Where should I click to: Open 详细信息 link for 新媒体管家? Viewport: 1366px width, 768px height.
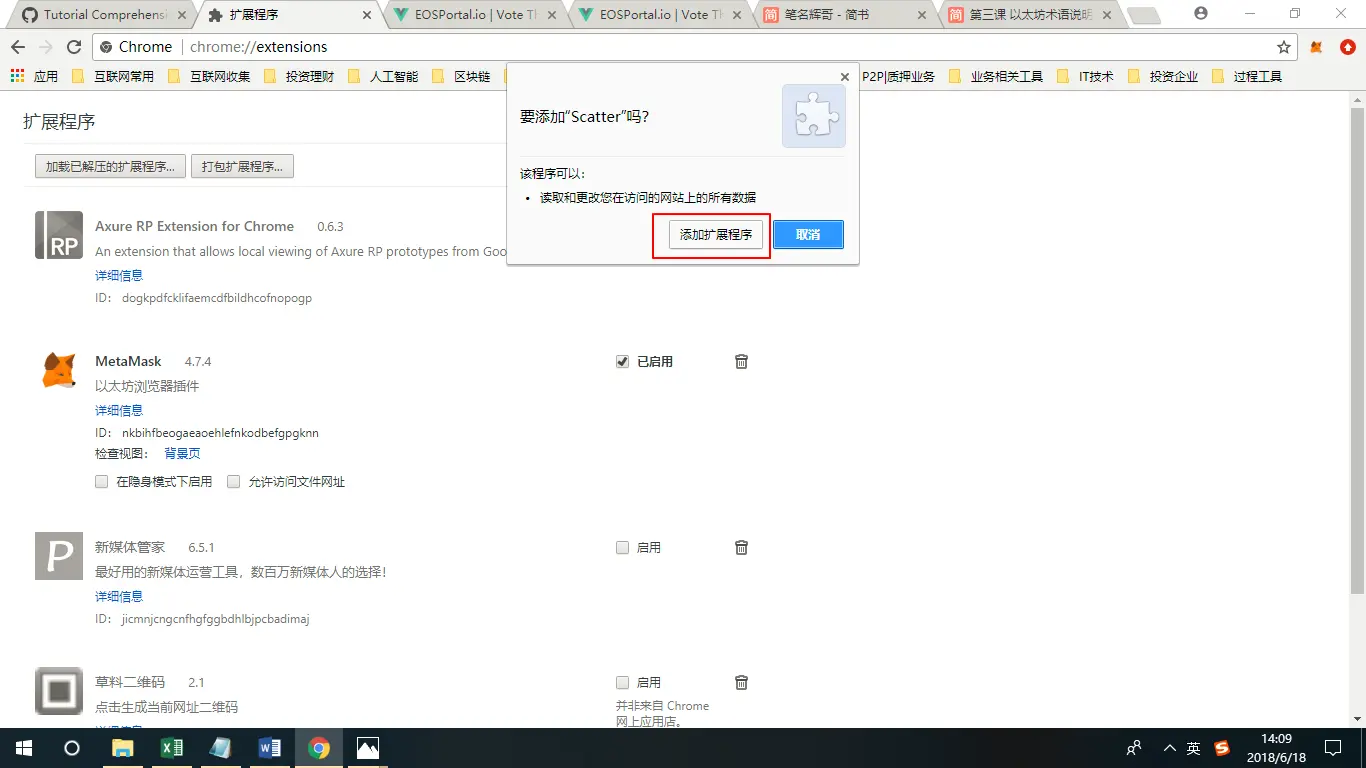119,596
